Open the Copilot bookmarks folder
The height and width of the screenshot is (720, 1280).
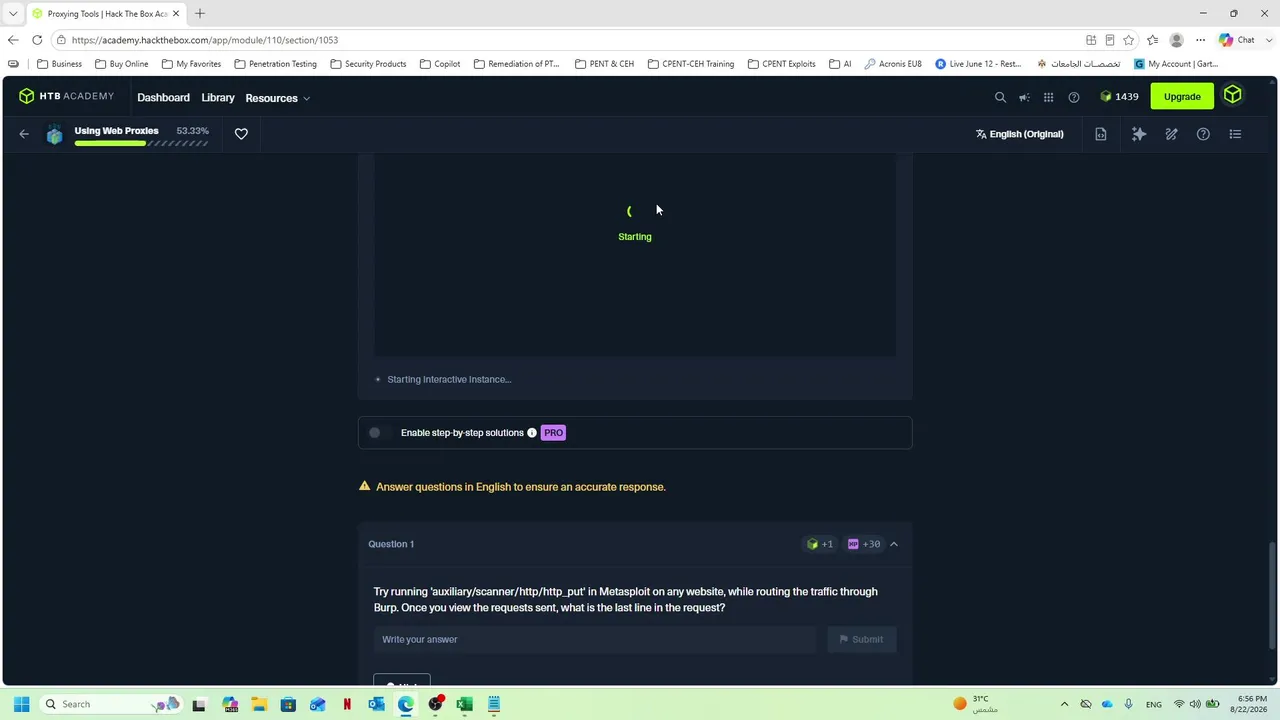[440, 64]
